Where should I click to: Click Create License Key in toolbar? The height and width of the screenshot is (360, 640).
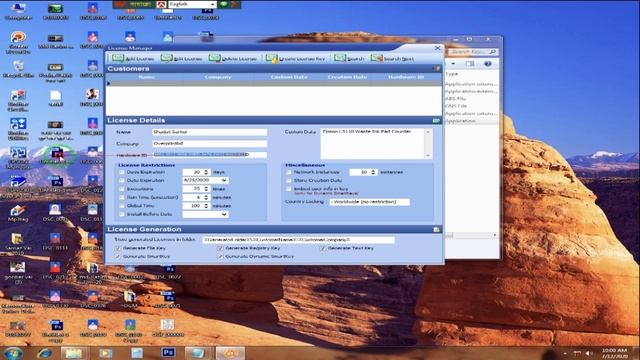coord(296,58)
